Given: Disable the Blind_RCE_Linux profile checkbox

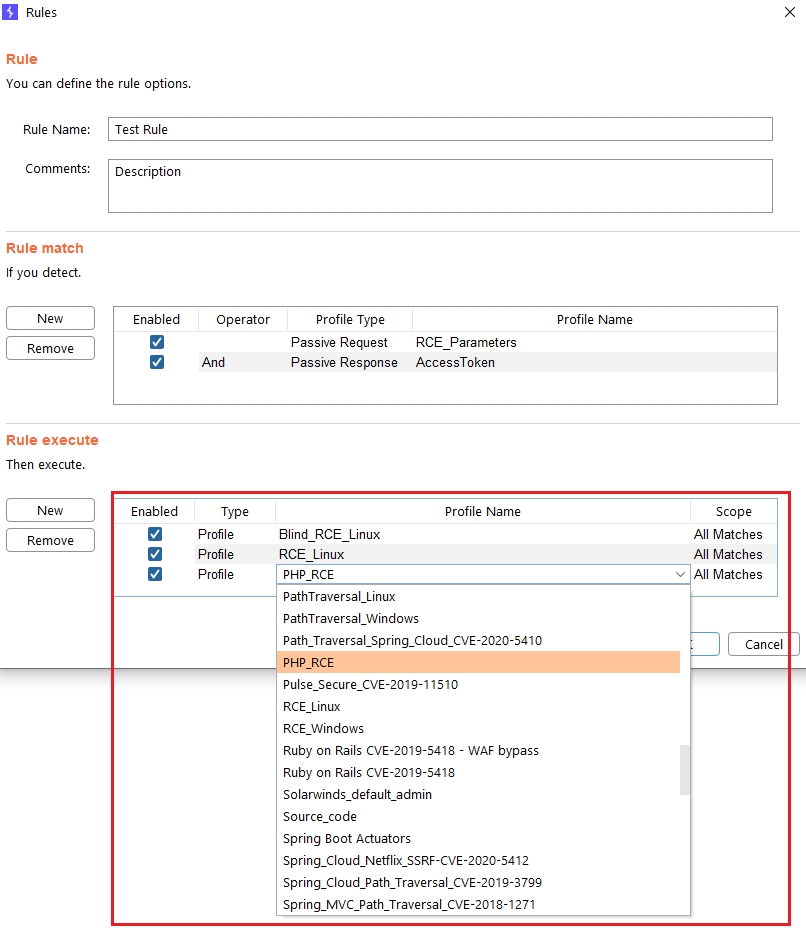Looking at the screenshot, I should pos(155,534).
